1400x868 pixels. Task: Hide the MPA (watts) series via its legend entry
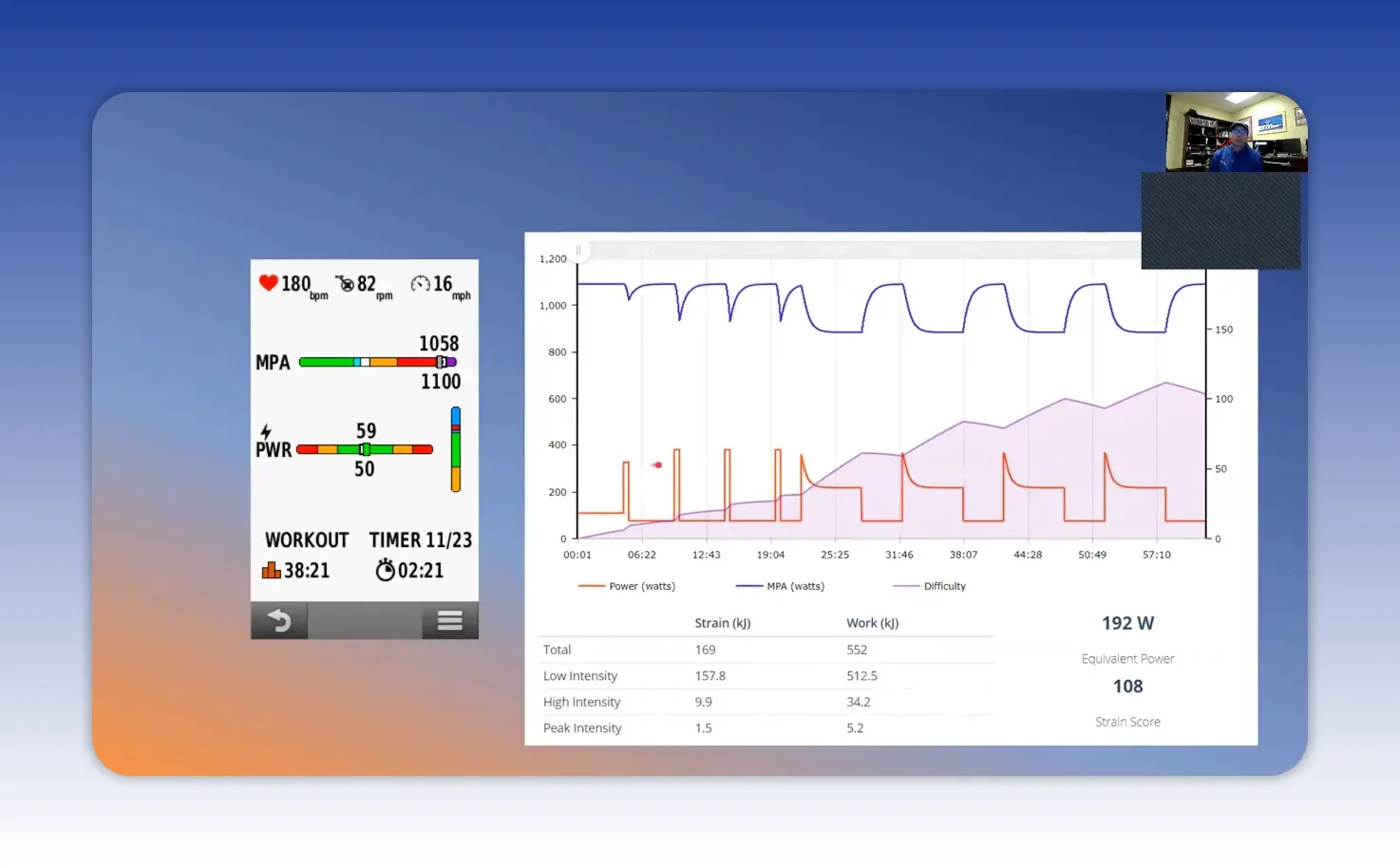(780, 586)
